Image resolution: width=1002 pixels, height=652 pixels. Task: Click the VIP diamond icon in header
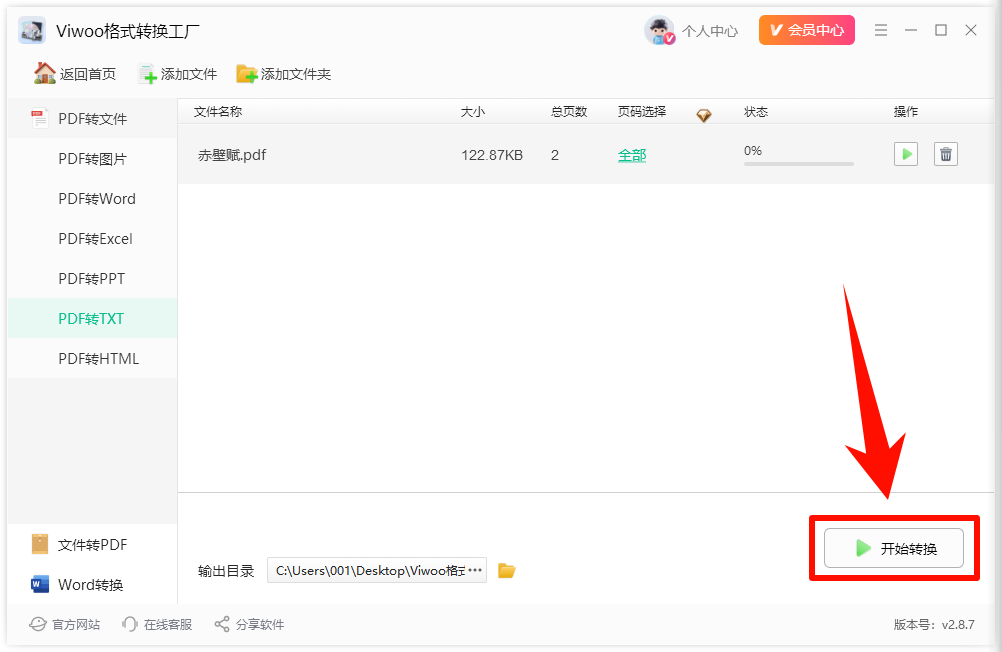[x=704, y=115]
